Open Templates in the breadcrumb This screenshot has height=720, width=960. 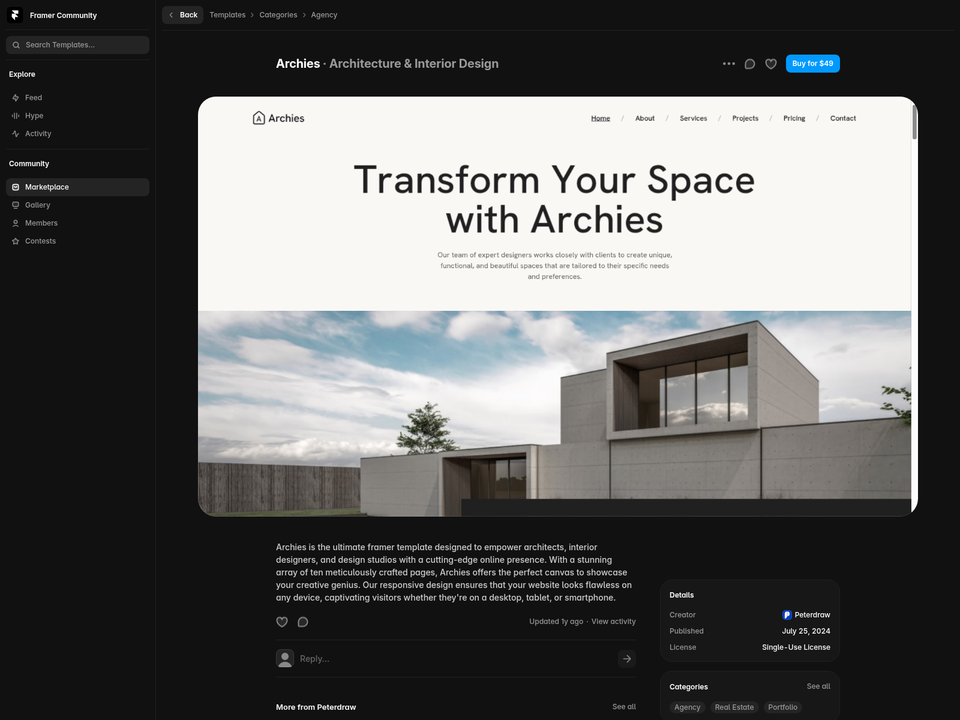227,15
